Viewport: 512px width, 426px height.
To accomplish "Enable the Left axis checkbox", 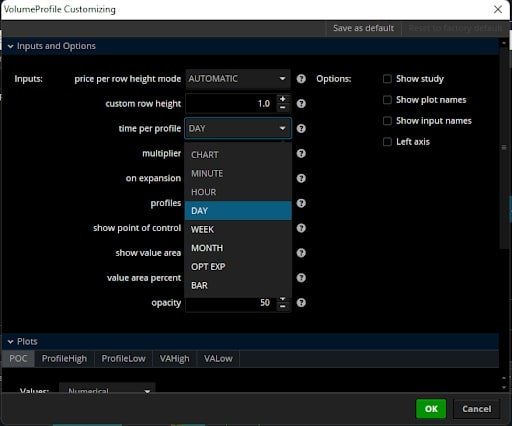I will (x=387, y=142).
